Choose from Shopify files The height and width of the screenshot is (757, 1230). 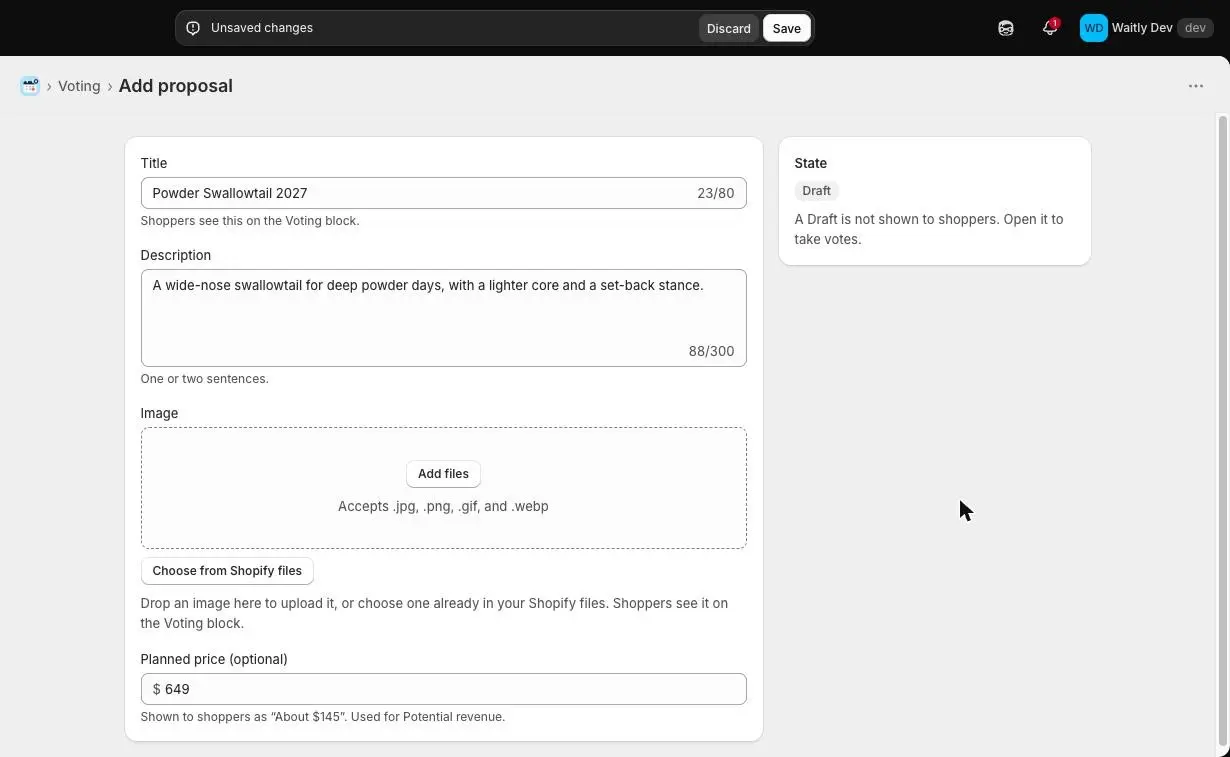[x=227, y=571]
